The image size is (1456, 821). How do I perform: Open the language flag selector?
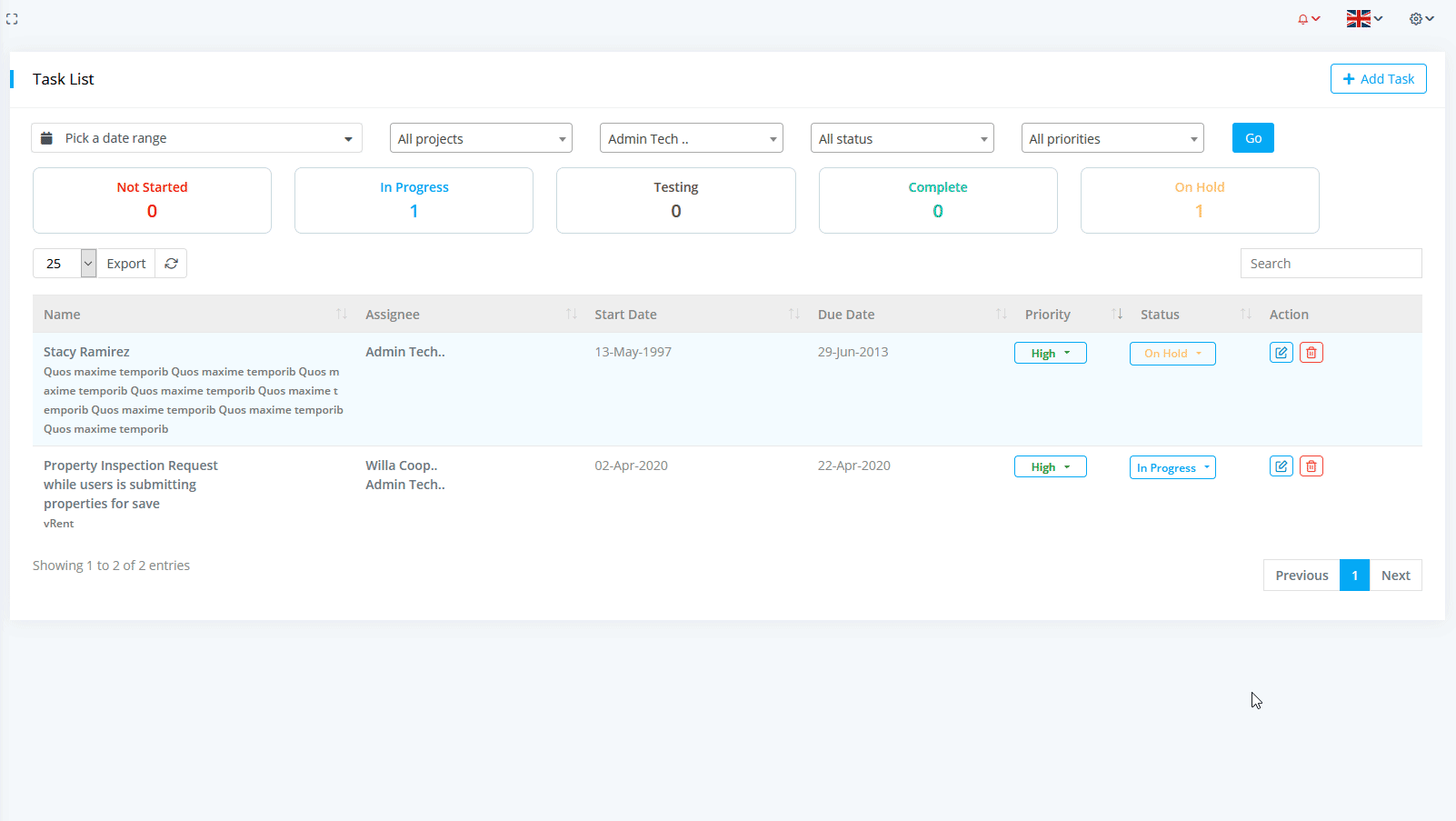pyautogui.click(x=1363, y=19)
